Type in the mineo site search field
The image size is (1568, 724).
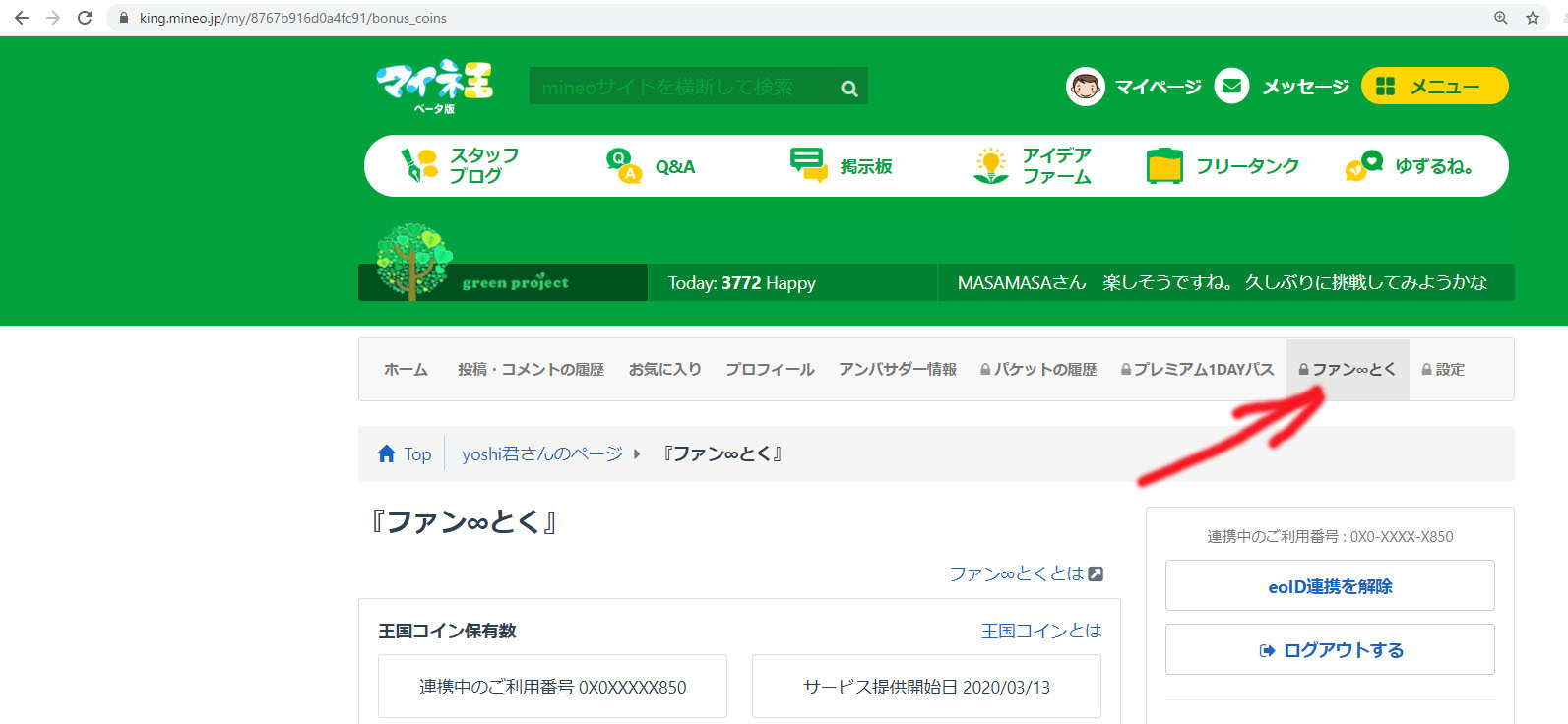pos(679,88)
